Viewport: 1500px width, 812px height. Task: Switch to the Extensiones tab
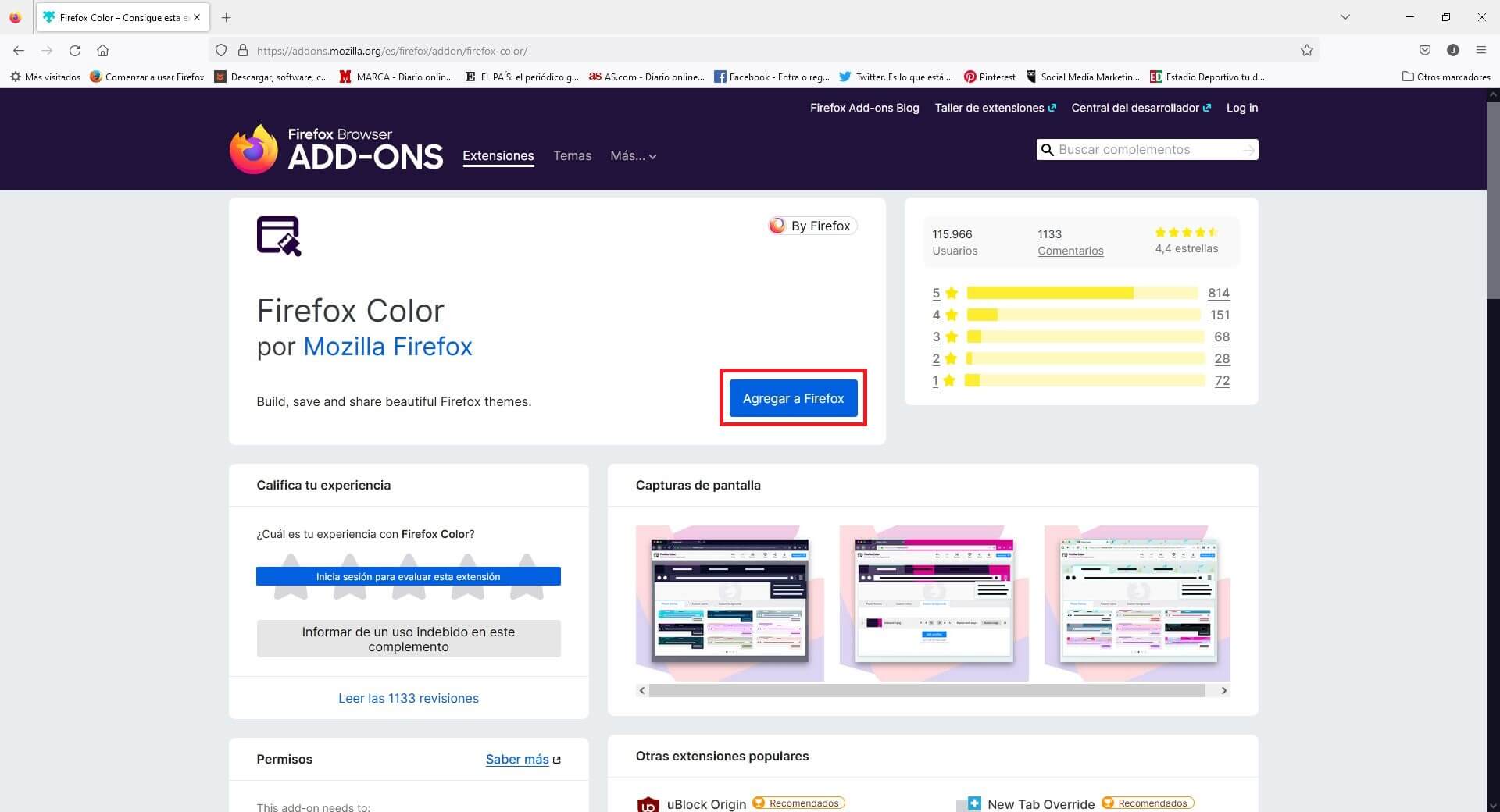[498, 155]
